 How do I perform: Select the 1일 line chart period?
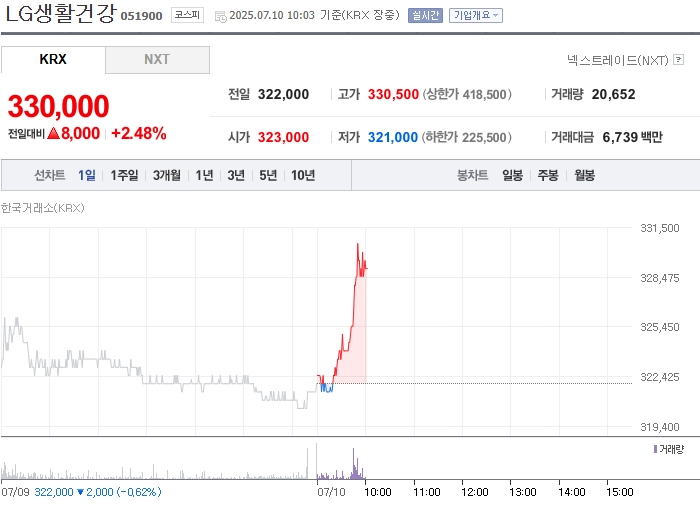tap(87, 175)
